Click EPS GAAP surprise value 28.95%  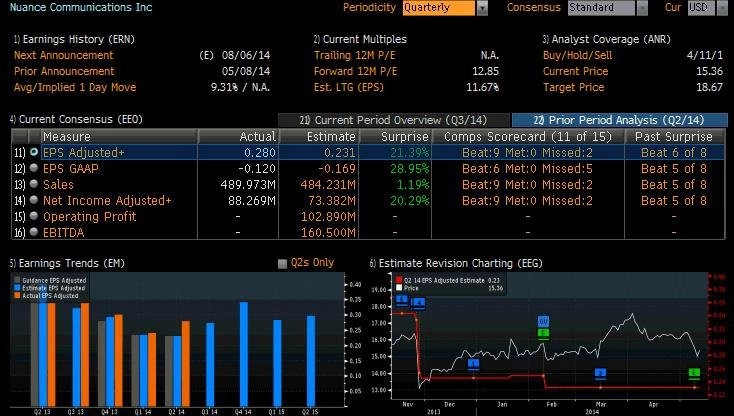coord(409,168)
